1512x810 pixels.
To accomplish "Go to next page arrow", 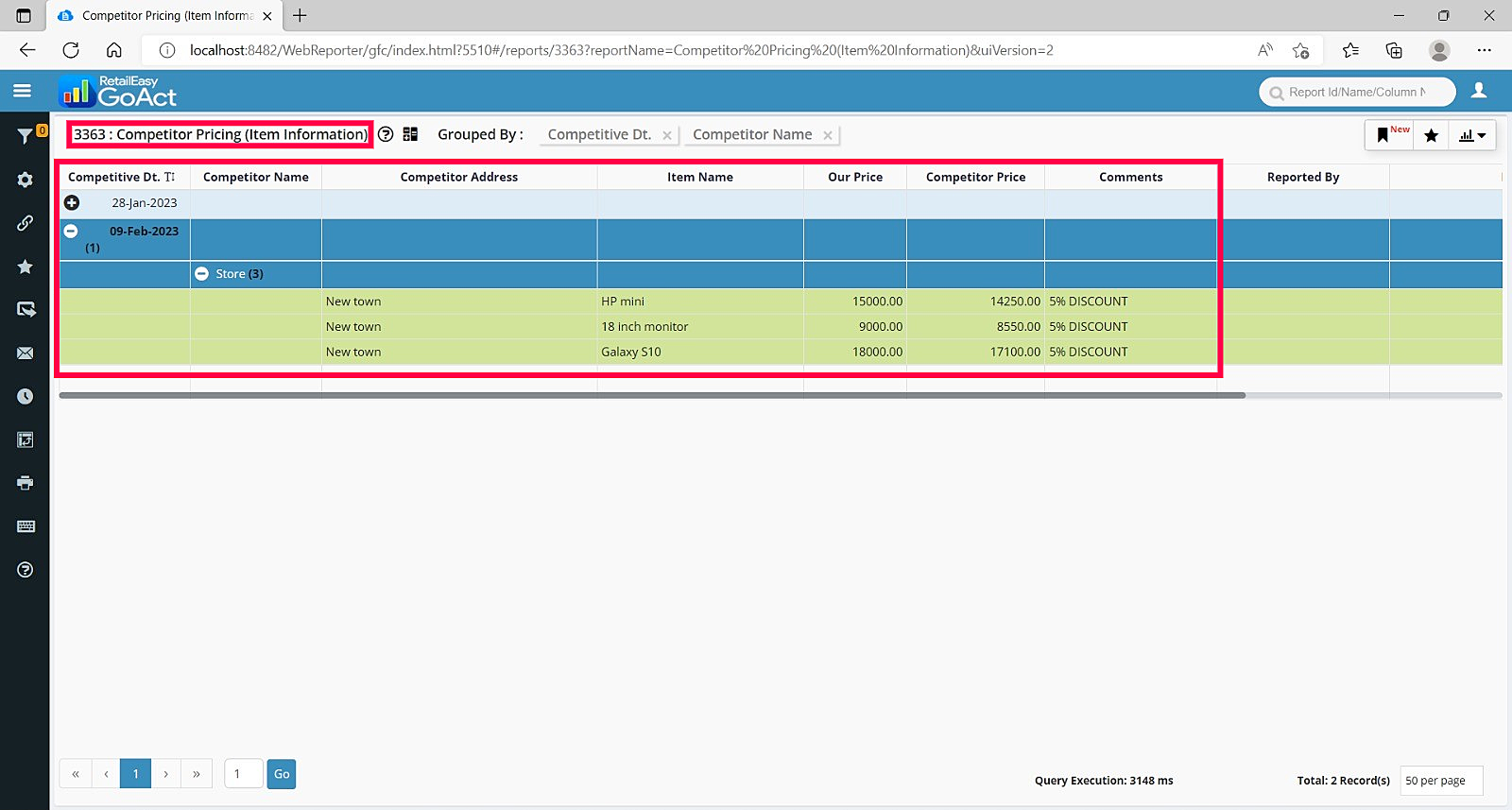I will coord(166,774).
